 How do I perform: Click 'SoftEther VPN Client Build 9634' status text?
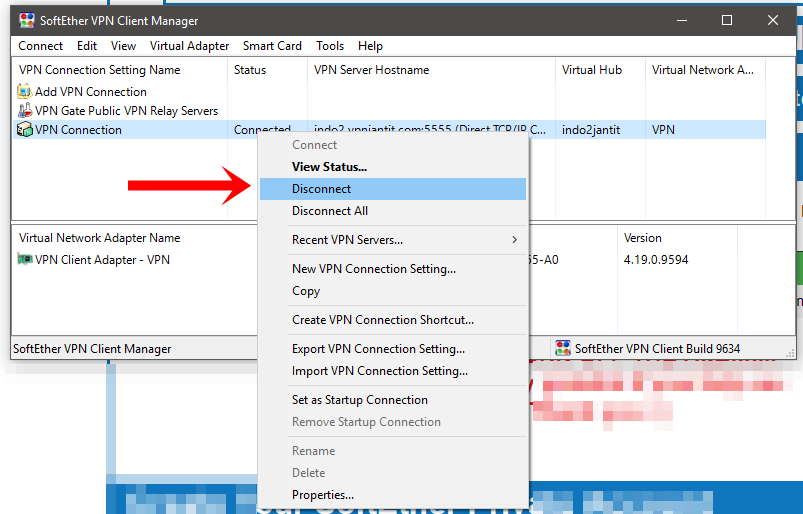pyautogui.click(x=658, y=349)
